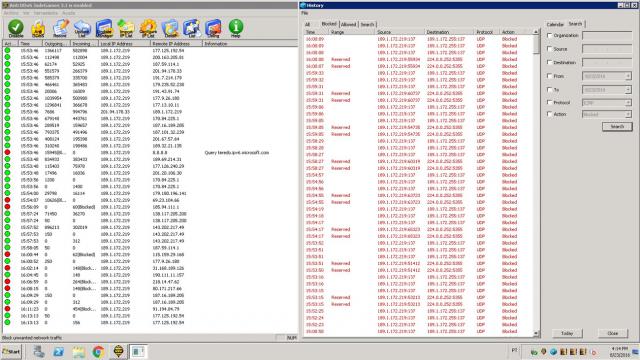This screenshot has width=640, height=360.
Task: Click the yellow bee taskbar icon
Action: tap(118, 351)
